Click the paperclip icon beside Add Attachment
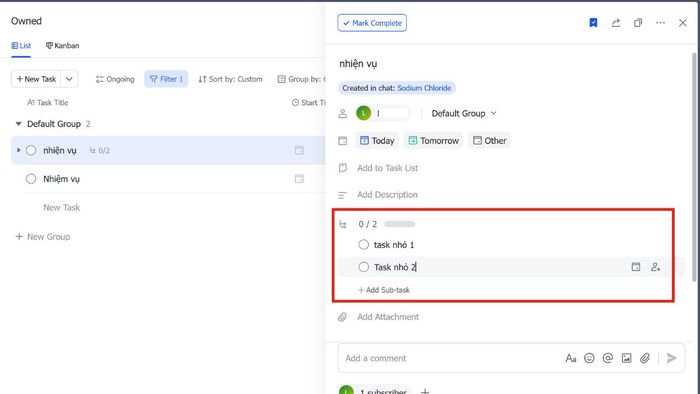The height and width of the screenshot is (394, 700). pyautogui.click(x=342, y=317)
